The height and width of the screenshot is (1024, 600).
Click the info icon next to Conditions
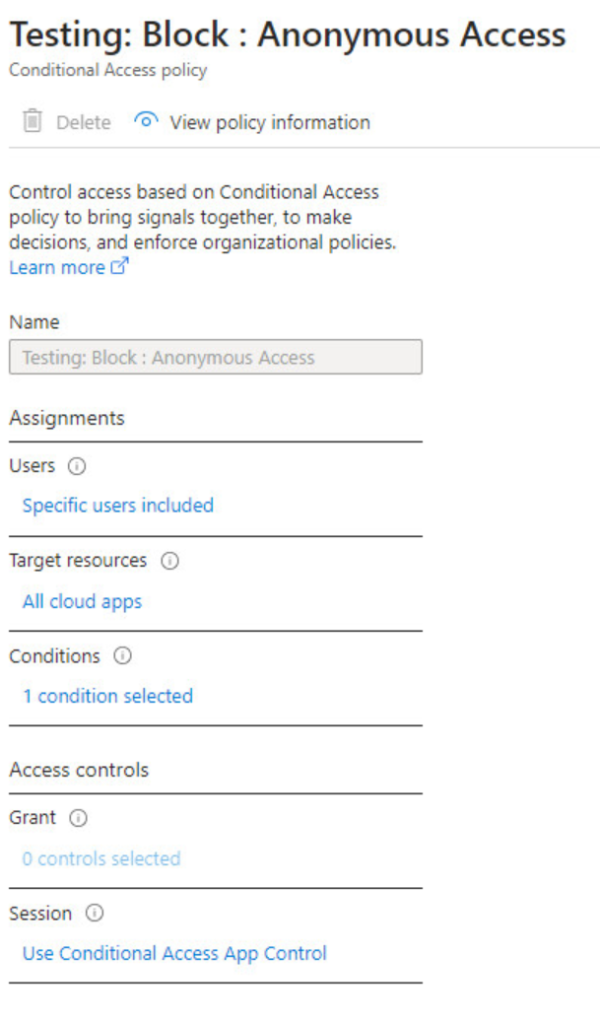[x=123, y=656]
